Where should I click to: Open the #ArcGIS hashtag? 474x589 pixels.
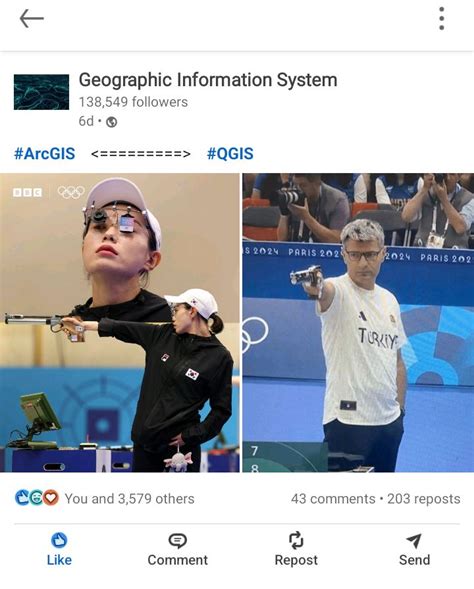[x=44, y=154]
